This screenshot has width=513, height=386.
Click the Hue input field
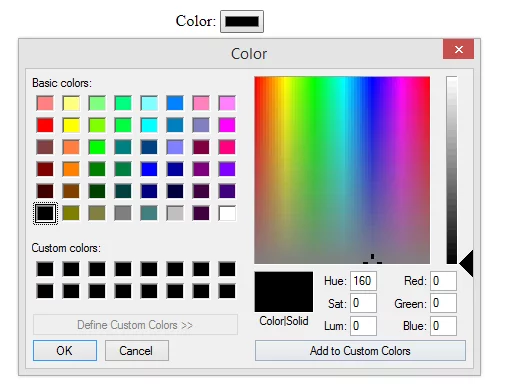[x=363, y=281]
